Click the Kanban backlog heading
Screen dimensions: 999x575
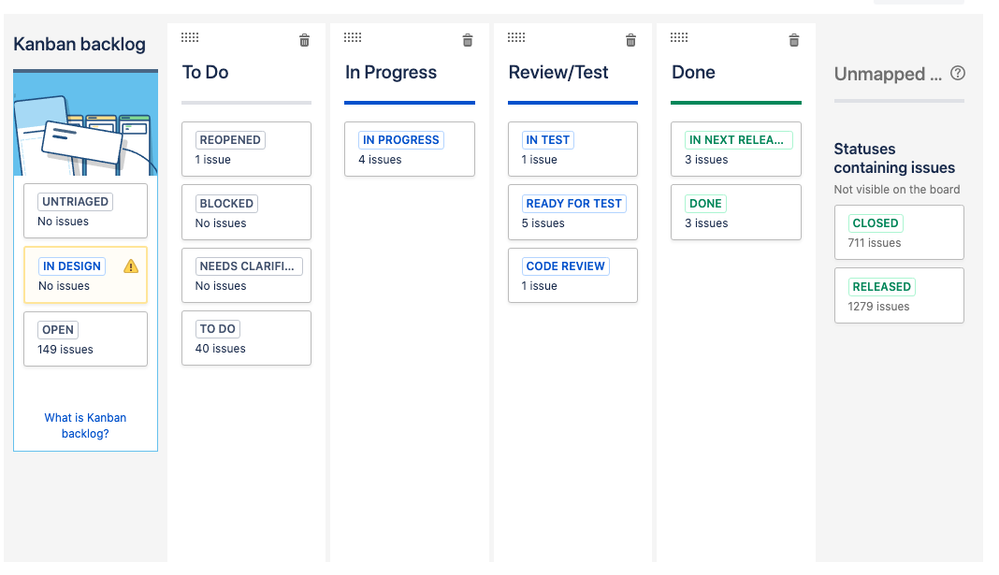[80, 44]
